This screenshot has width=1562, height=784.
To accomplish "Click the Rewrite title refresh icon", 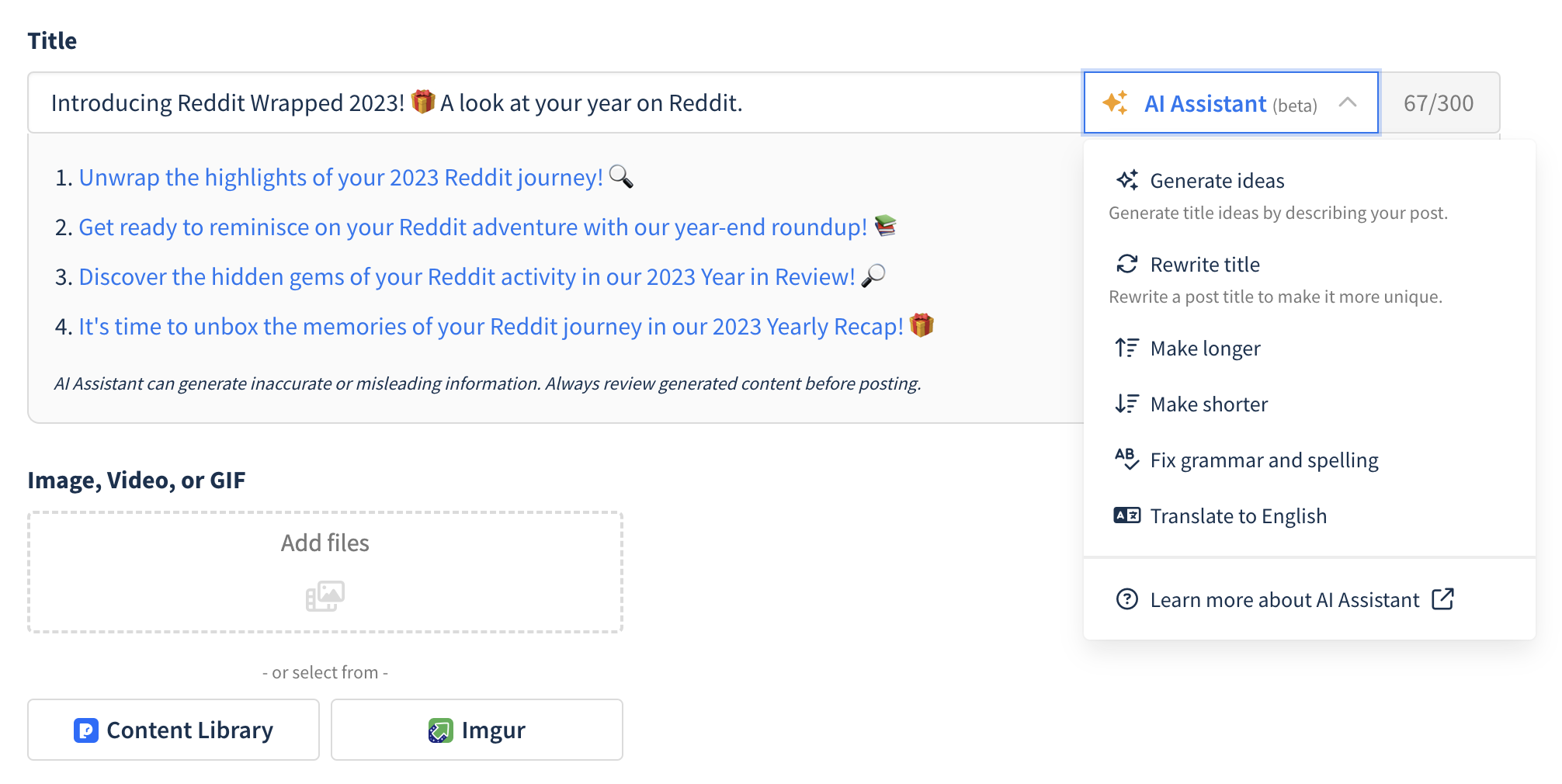I will 1127,264.
